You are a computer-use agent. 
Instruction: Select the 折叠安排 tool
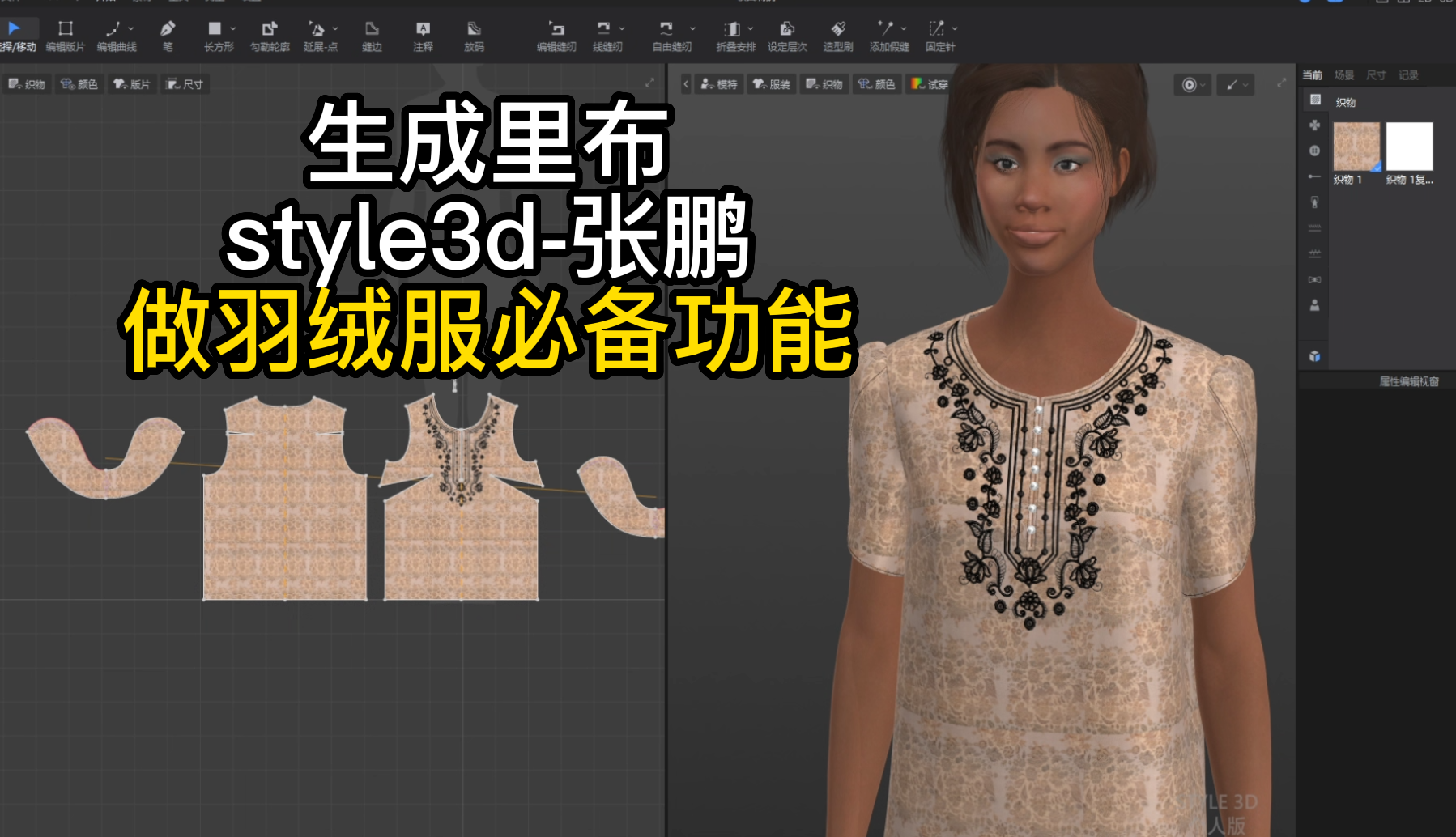click(734, 36)
